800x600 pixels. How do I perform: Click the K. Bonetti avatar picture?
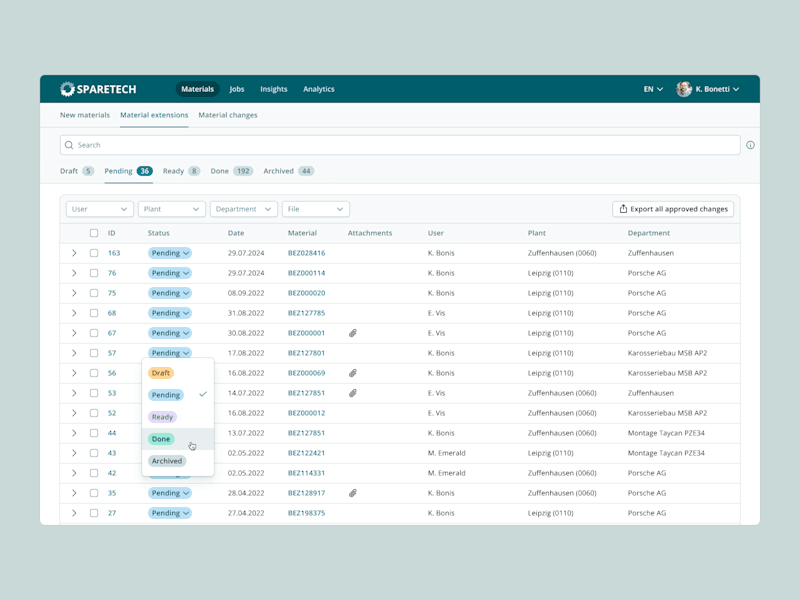(x=684, y=89)
